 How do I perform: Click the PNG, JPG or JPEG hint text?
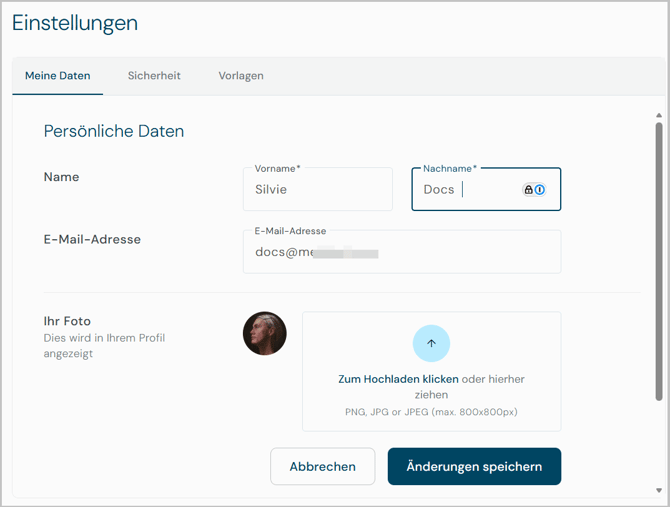pos(431,412)
